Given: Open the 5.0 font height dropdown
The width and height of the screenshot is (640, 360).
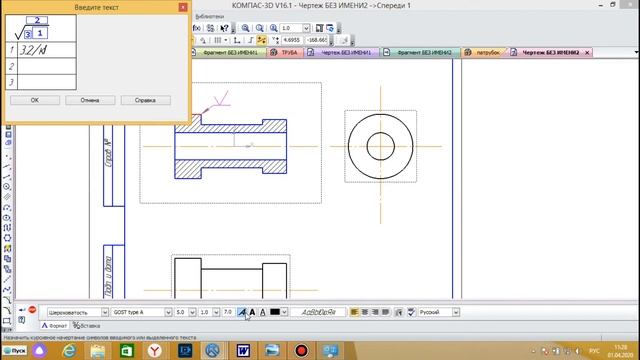Looking at the screenshot, I should (x=192, y=312).
